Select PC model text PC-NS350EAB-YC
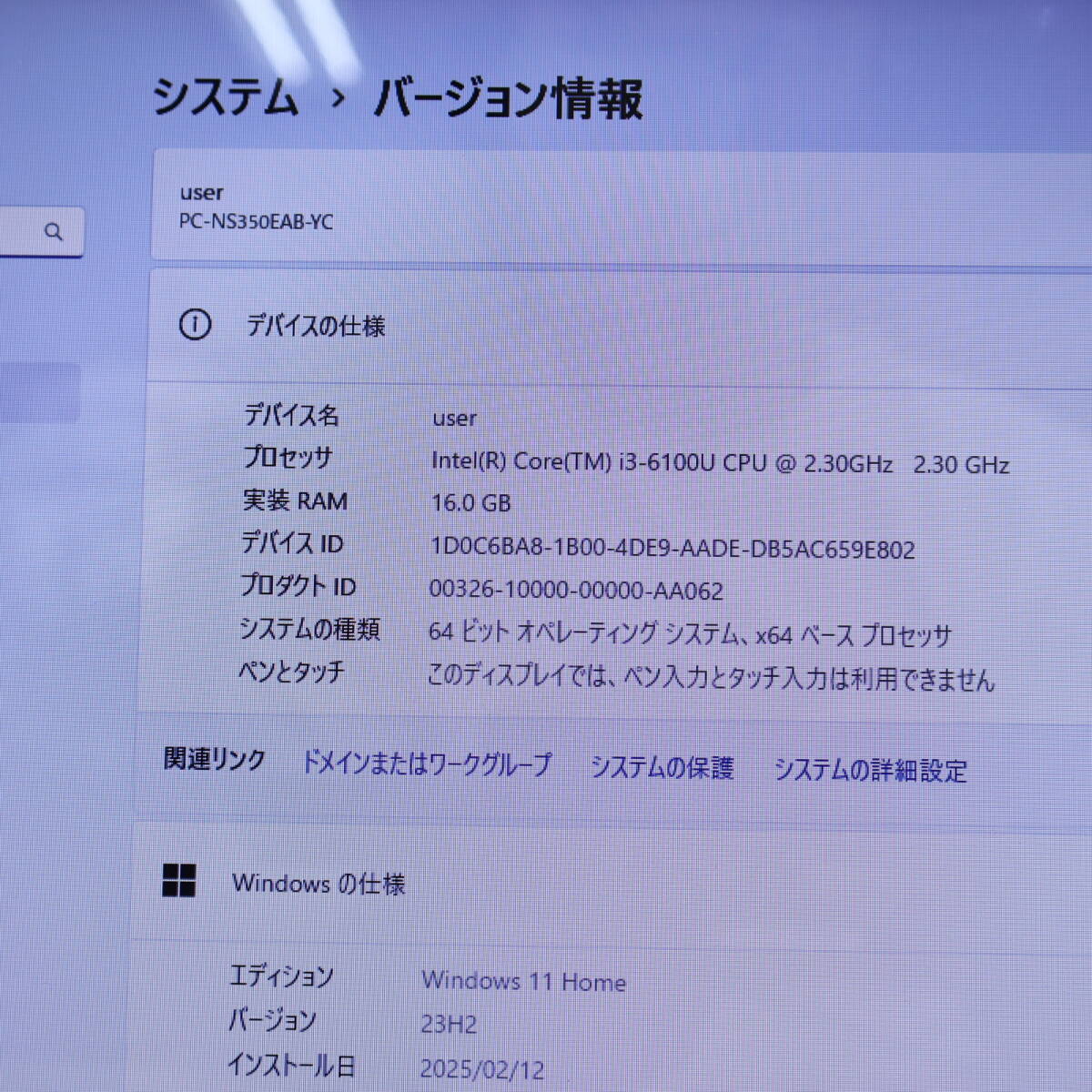 pyautogui.click(x=256, y=221)
